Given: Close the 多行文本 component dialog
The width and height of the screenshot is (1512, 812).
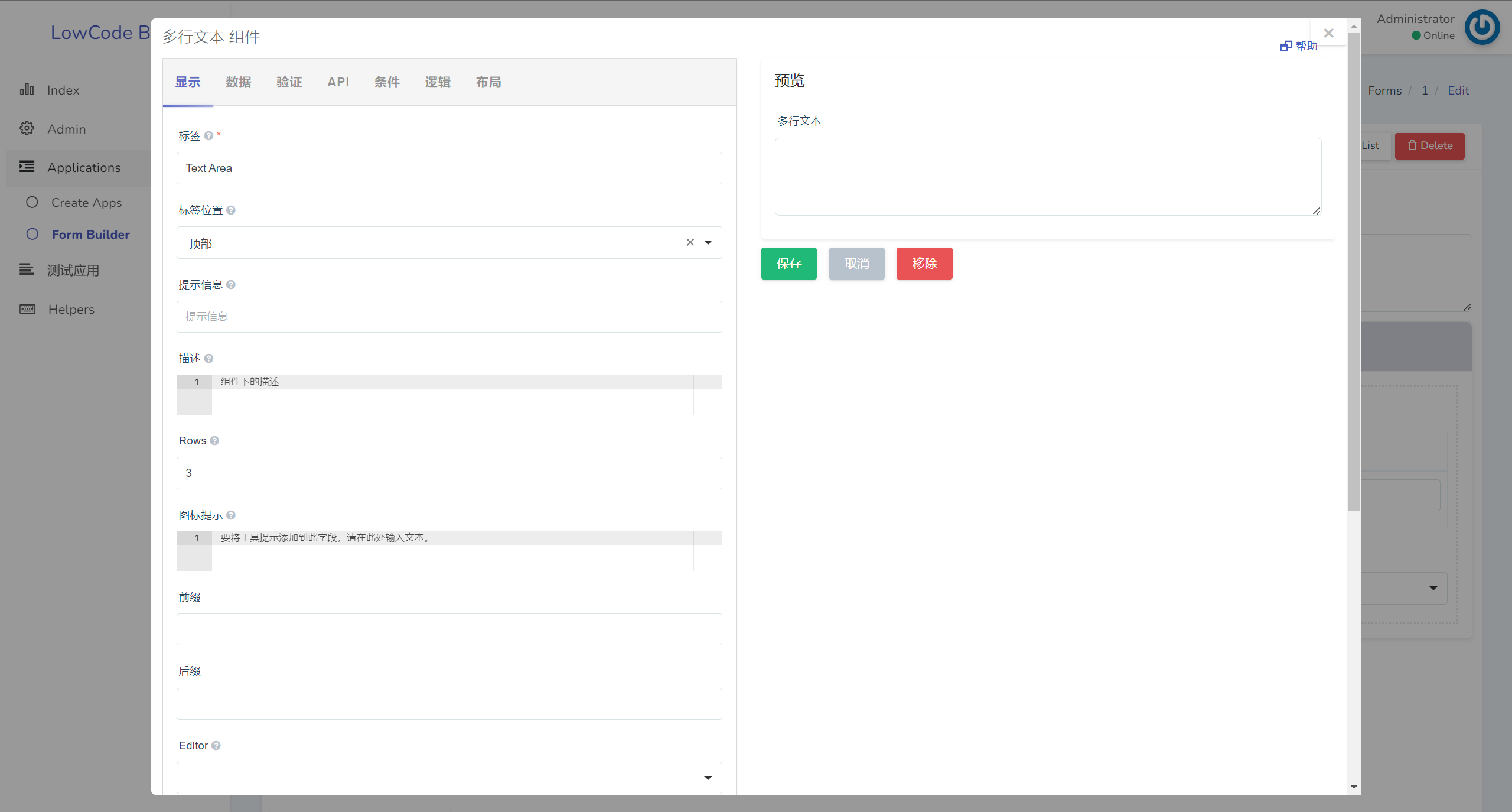Looking at the screenshot, I should [1329, 33].
